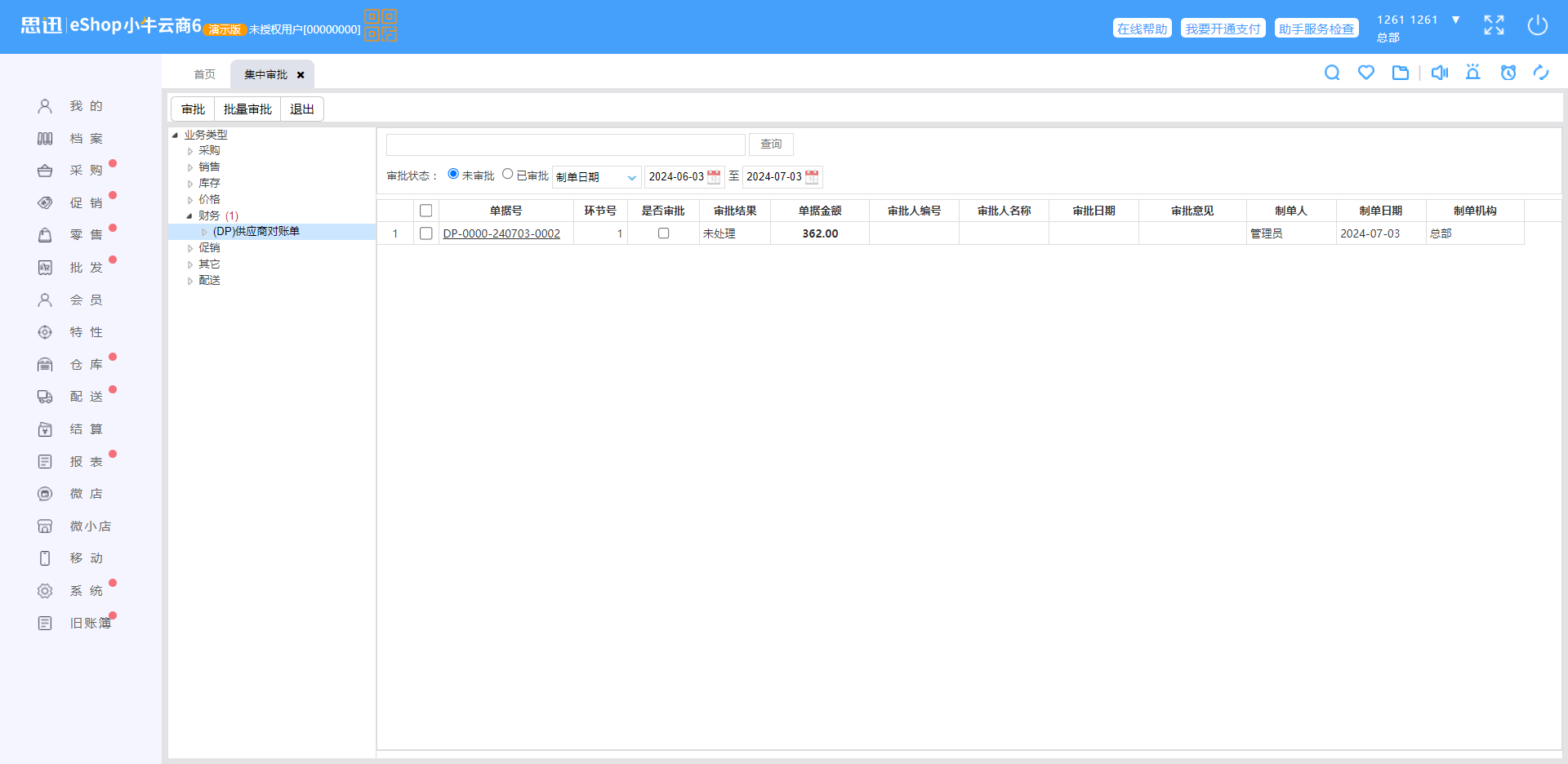
Task: Collapse the 业务类型 tree root
Action: [x=175, y=135]
